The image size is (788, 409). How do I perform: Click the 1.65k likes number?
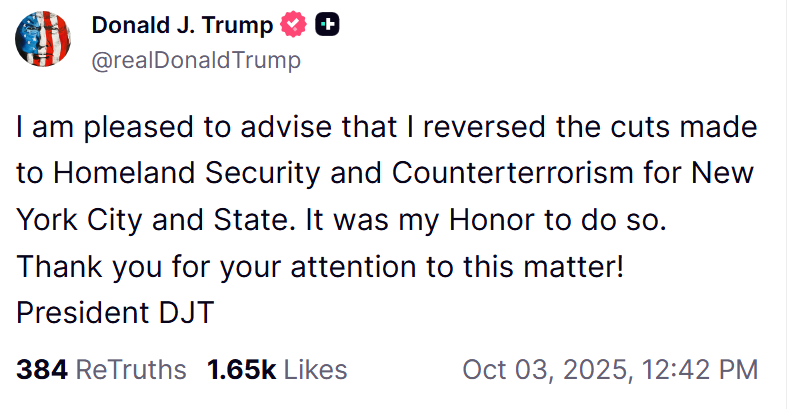242,370
